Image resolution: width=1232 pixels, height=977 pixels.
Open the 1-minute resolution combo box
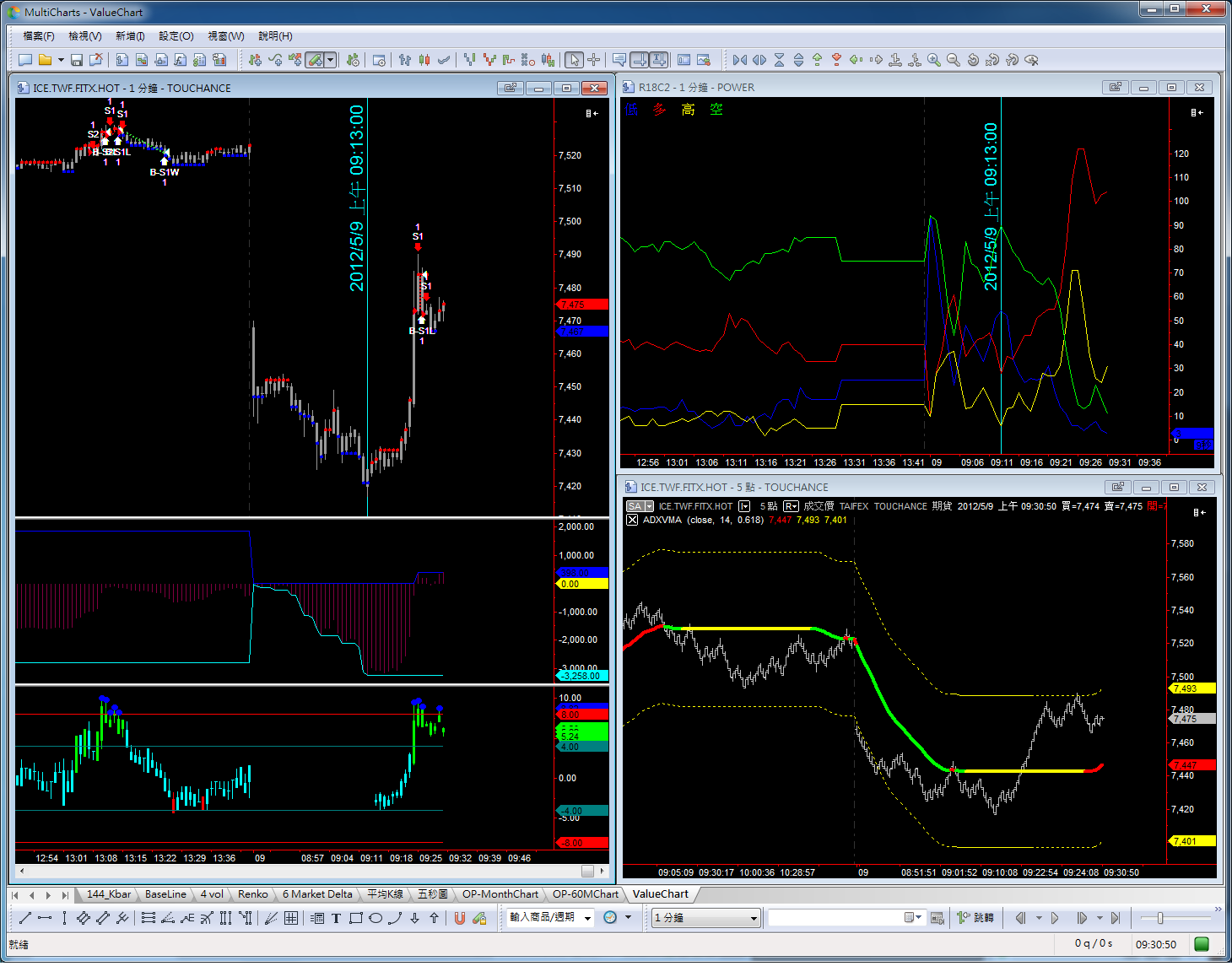tap(706, 918)
